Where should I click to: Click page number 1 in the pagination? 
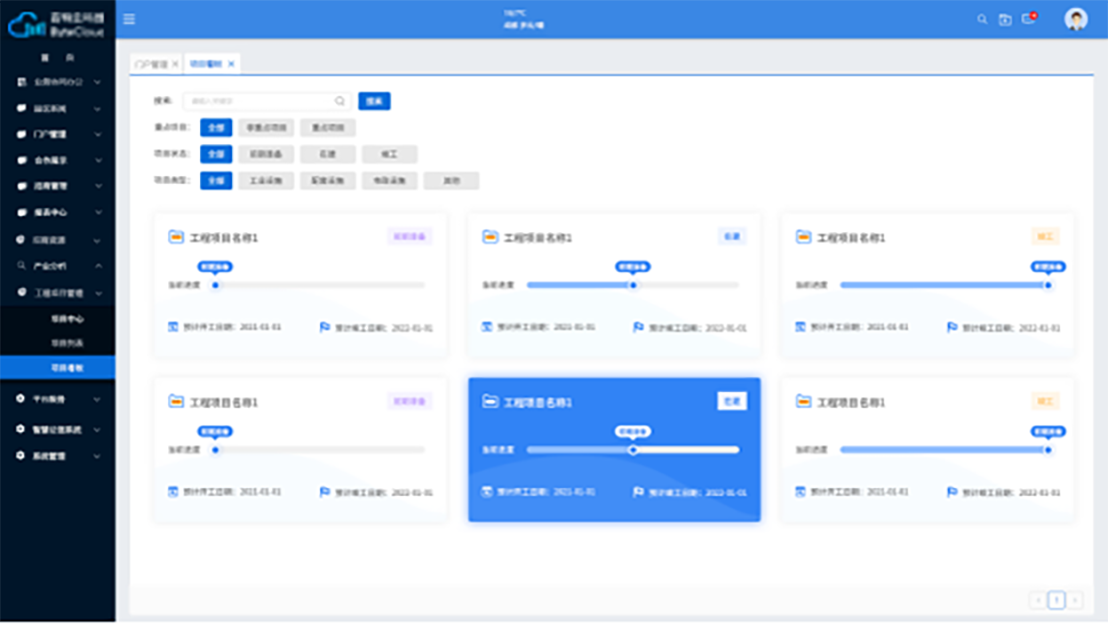(1056, 600)
